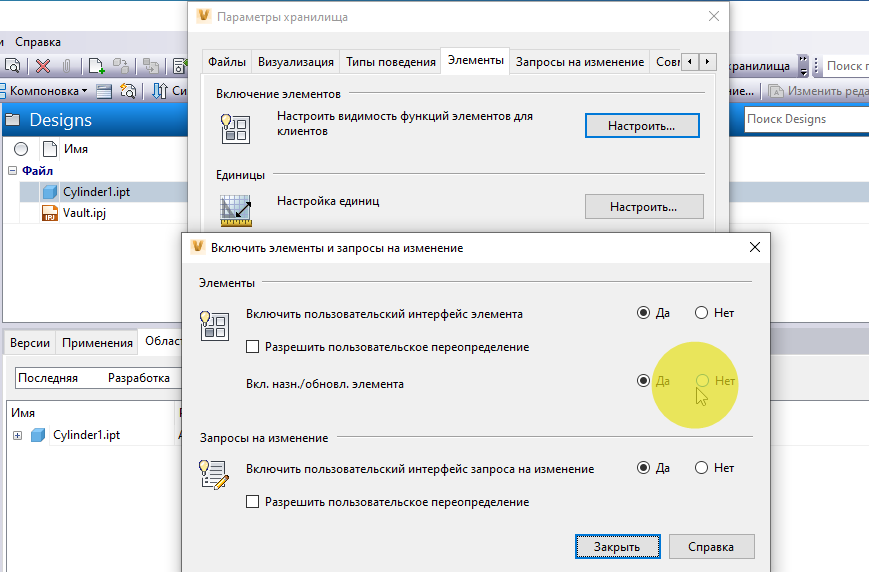
Task: Click the Поиск Designs search field
Action: tap(806, 119)
